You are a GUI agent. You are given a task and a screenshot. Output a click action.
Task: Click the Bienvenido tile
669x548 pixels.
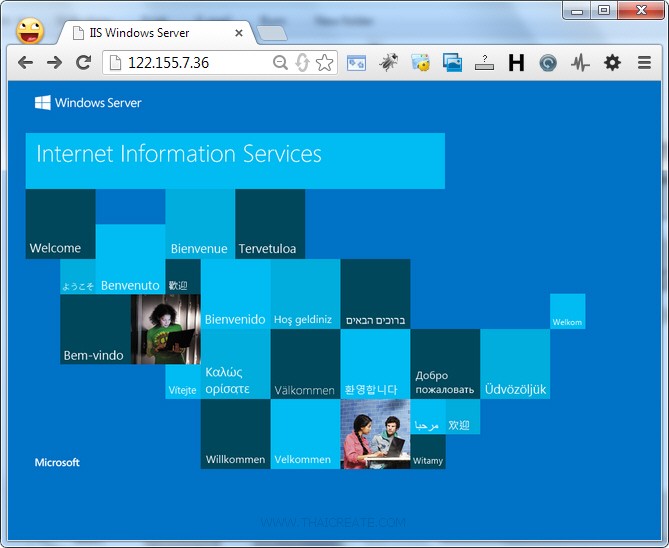tap(236, 294)
